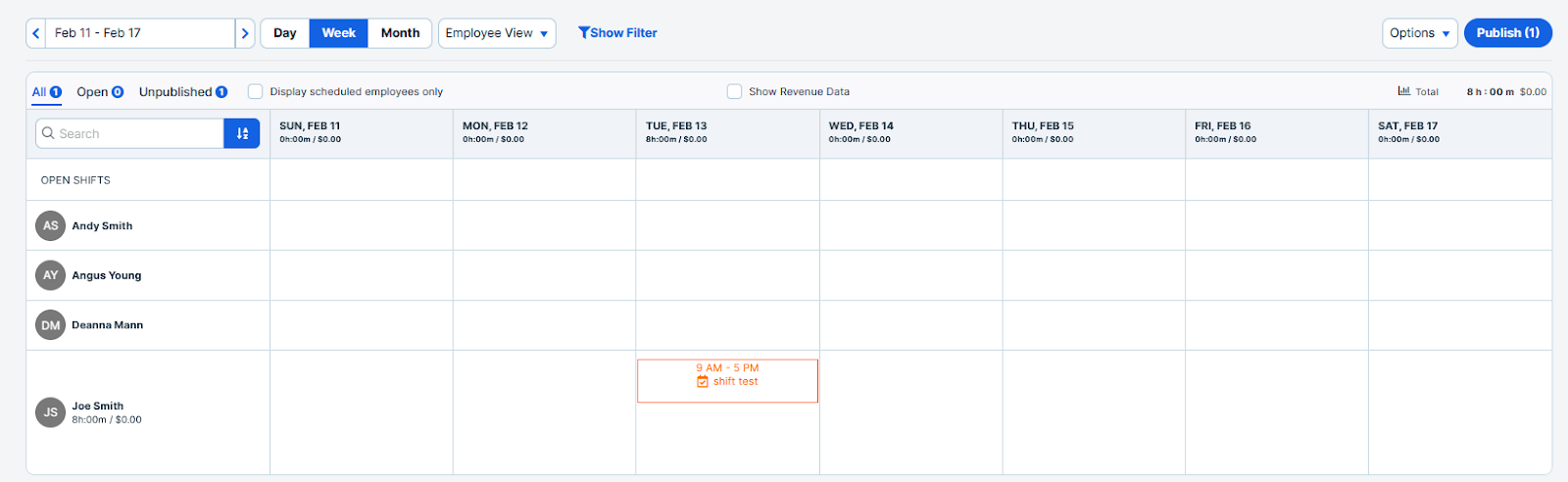1568x482 pixels.
Task: Click the SUN, FEB 11 column header
Action: point(361,133)
